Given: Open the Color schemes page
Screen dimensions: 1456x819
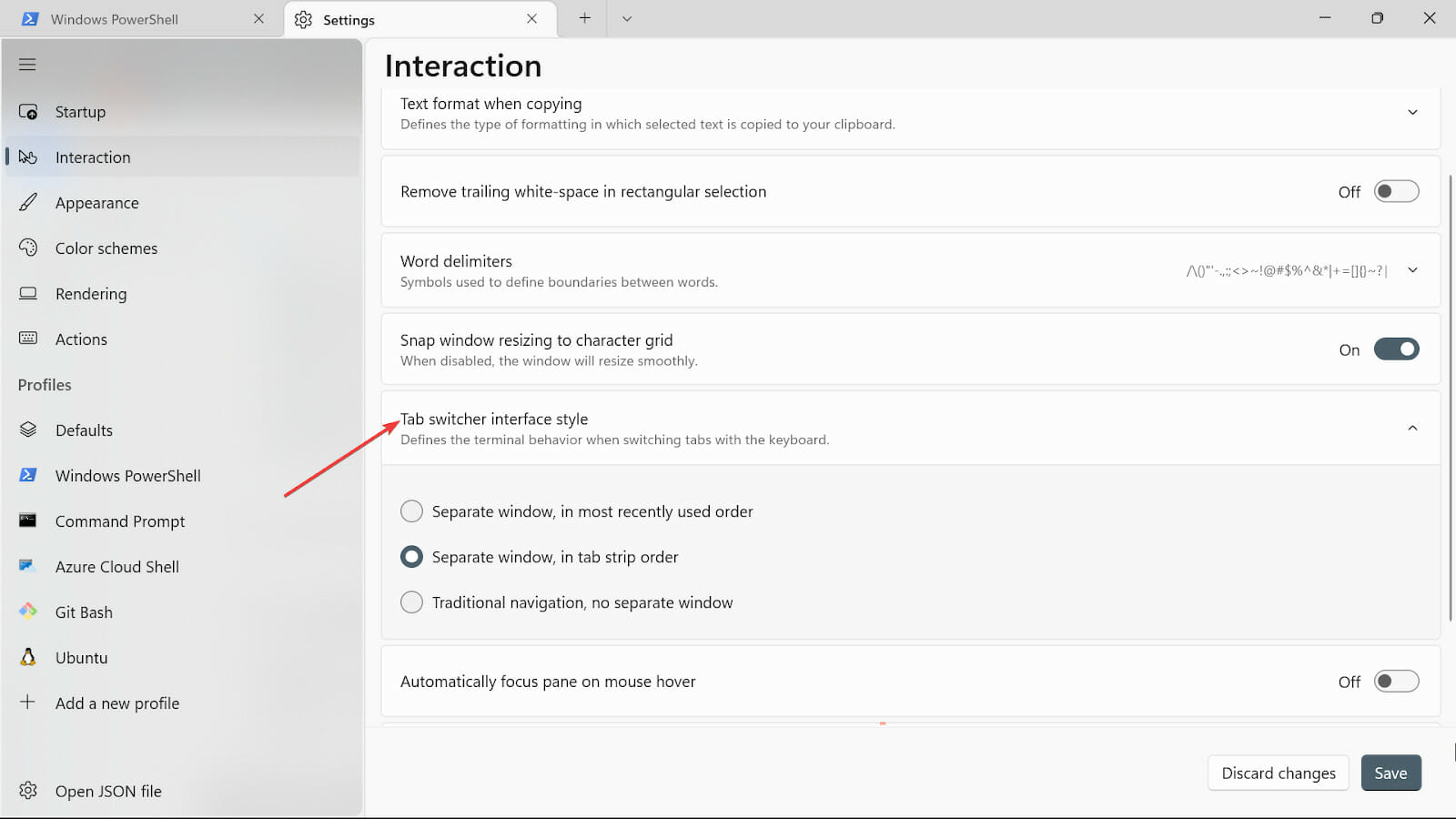Looking at the screenshot, I should (182, 248).
